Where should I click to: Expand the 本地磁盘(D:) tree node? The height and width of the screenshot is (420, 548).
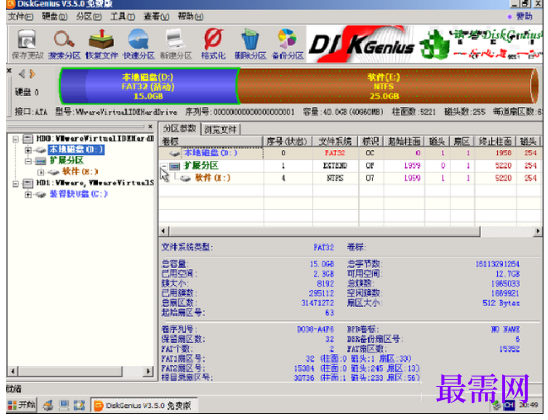pos(28,150)
